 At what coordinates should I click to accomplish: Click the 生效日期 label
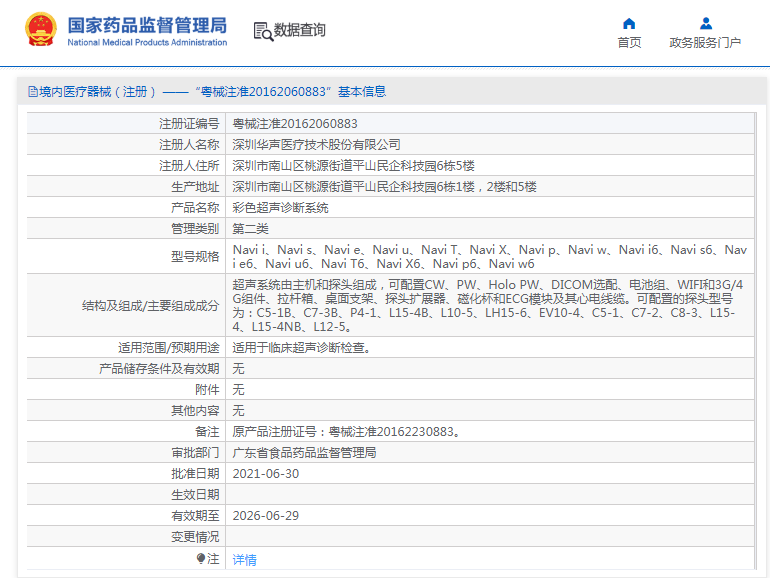click(195, 495)
